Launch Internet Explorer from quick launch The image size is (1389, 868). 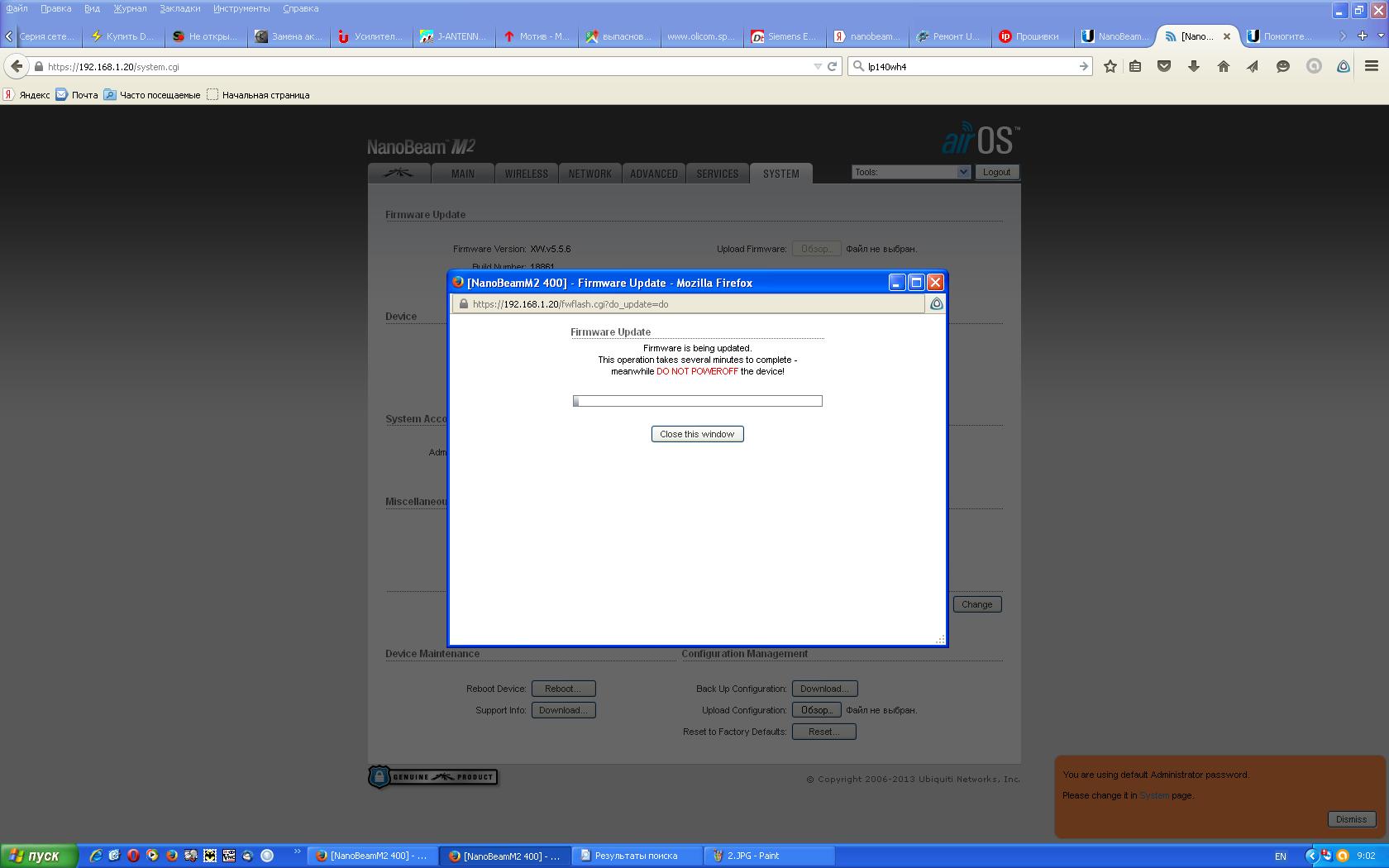click(96, 856)
